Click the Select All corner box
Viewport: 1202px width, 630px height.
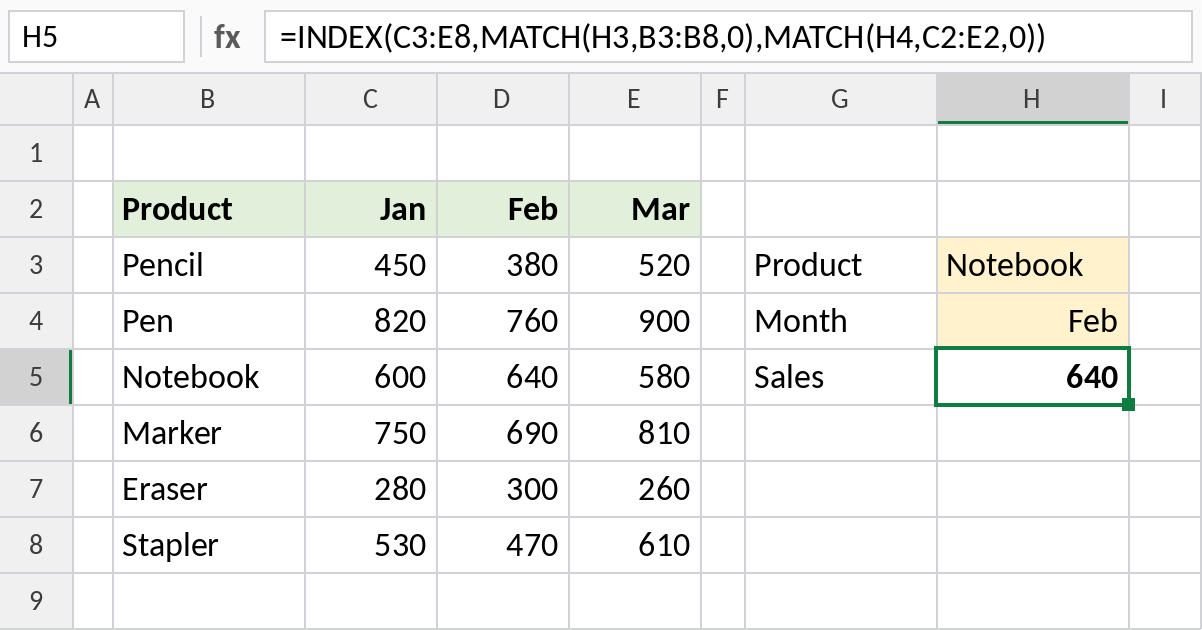coord(37,99)
